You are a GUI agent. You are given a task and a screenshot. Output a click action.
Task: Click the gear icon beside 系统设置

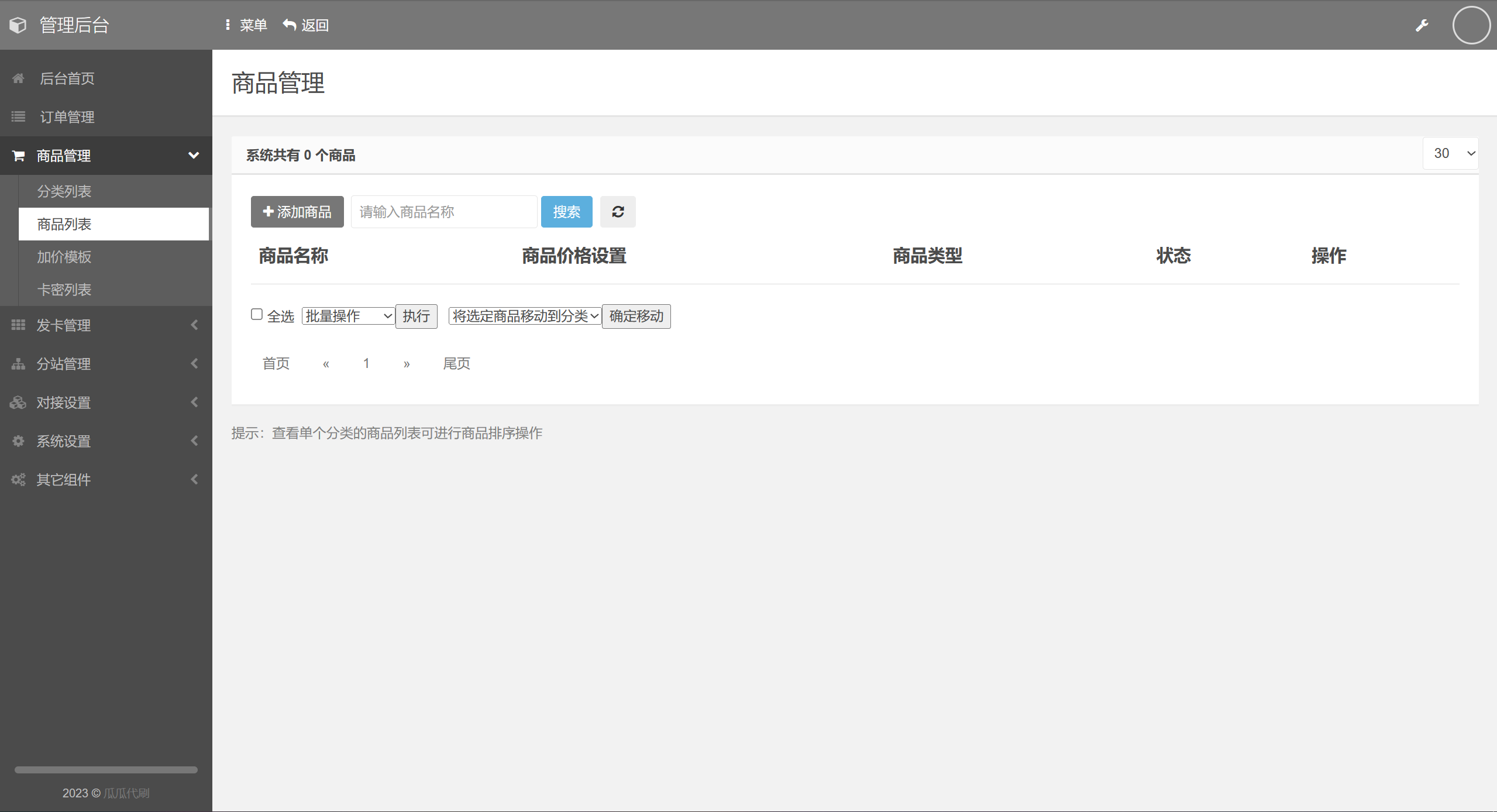coord(18,441)
